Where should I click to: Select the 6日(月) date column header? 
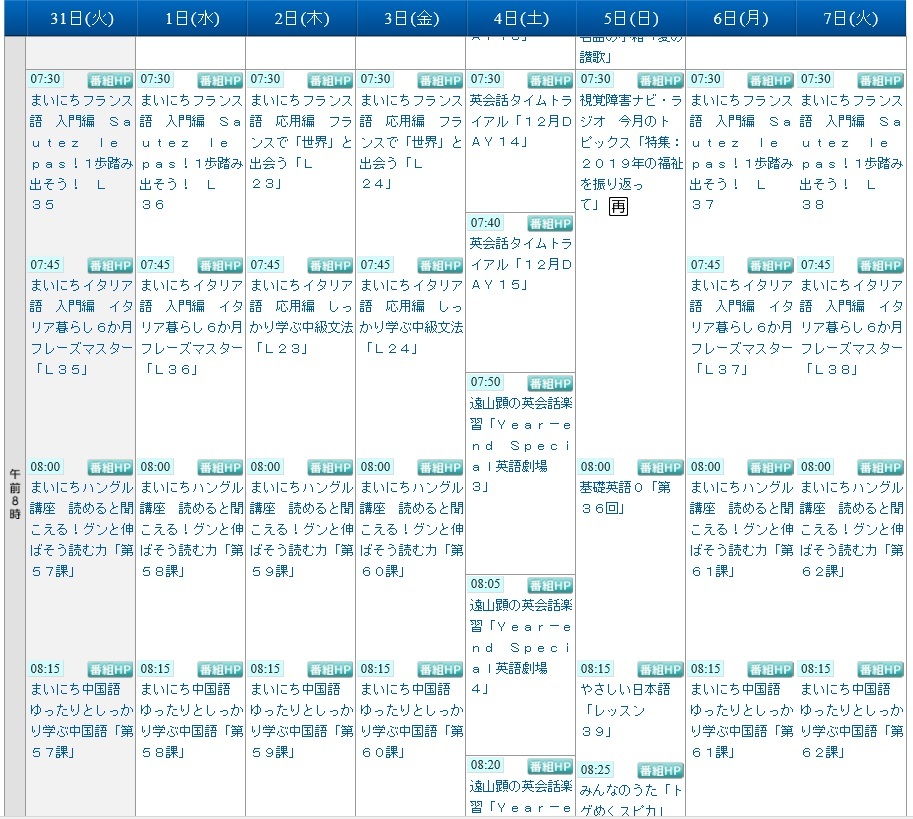pyautogui.click(x=741, y=19)
